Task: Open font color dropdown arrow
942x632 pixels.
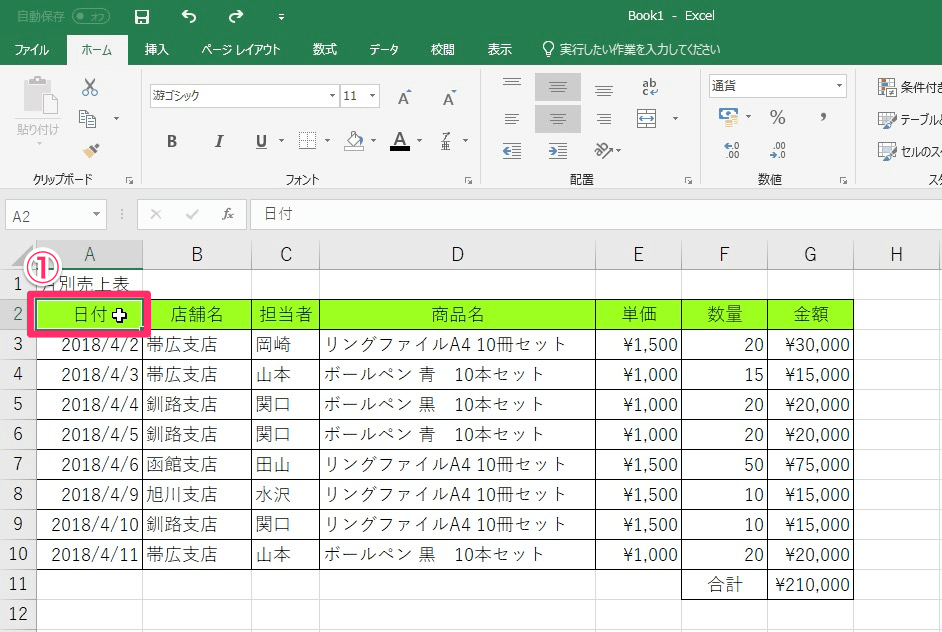Action: click(419, 141)
